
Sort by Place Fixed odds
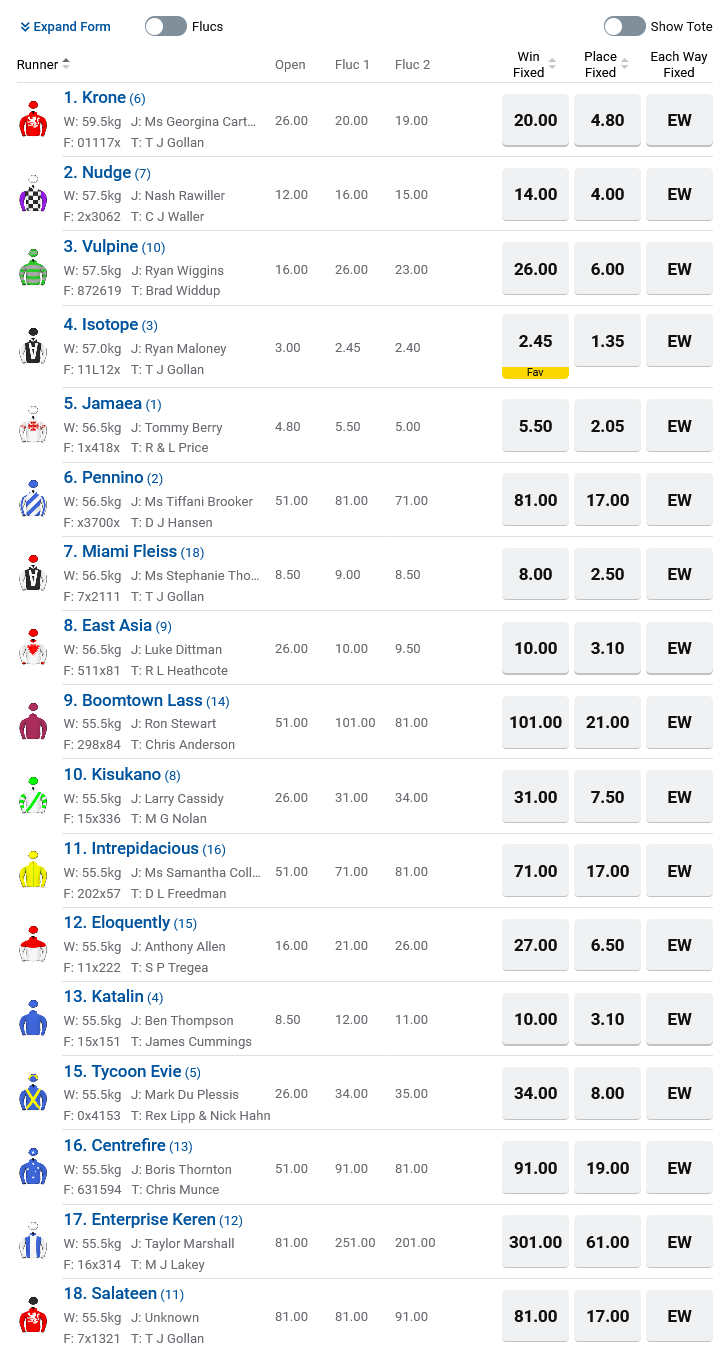point(607,65)
